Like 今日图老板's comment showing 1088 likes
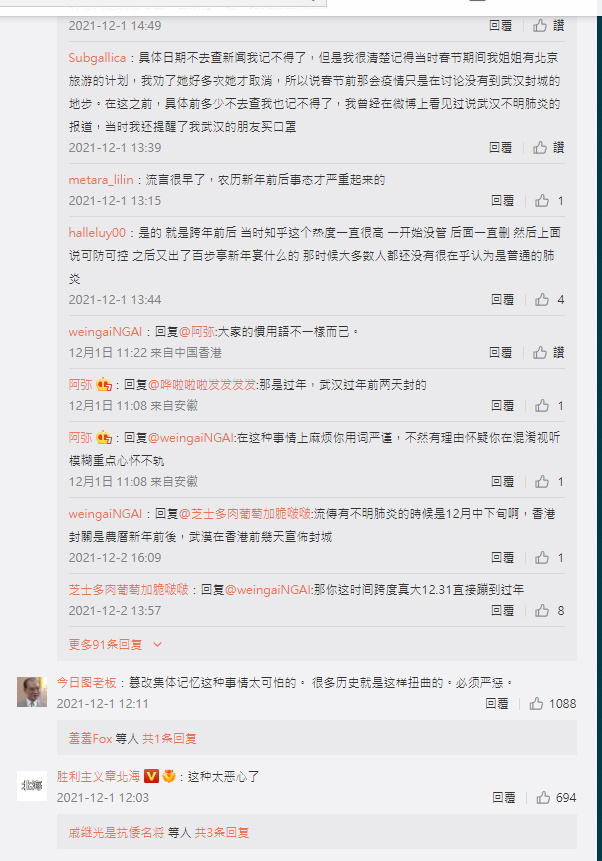Screen dimensions: 602x861 coord(536,703)
